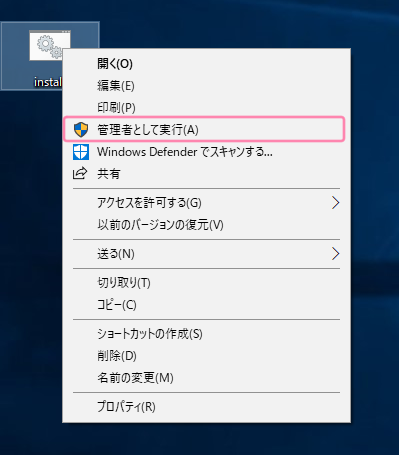Choose 開く(O) from the context menu
399x455 pixels.
click(x=206, y=64)
